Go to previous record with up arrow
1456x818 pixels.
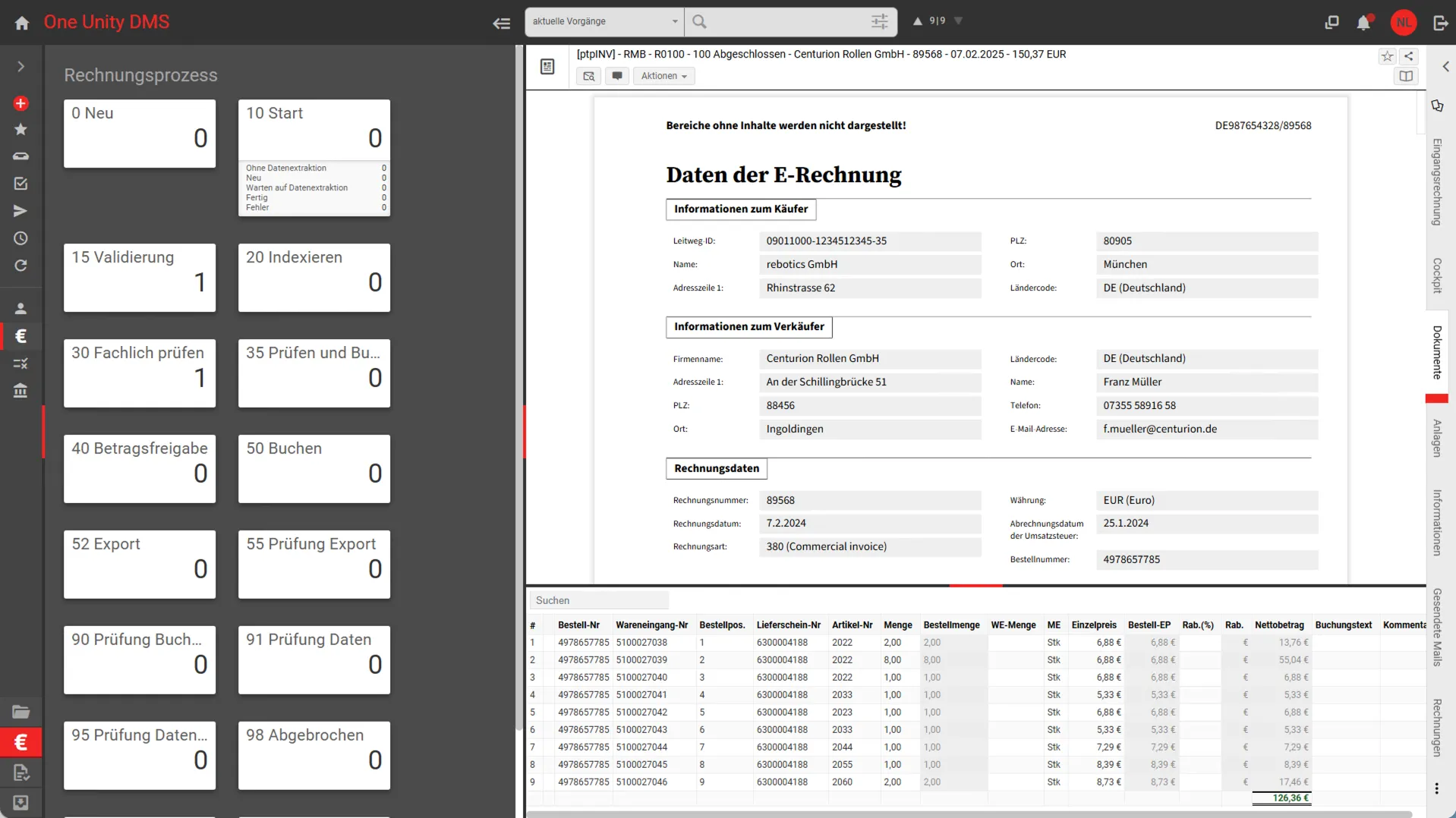tap(918, 21)
